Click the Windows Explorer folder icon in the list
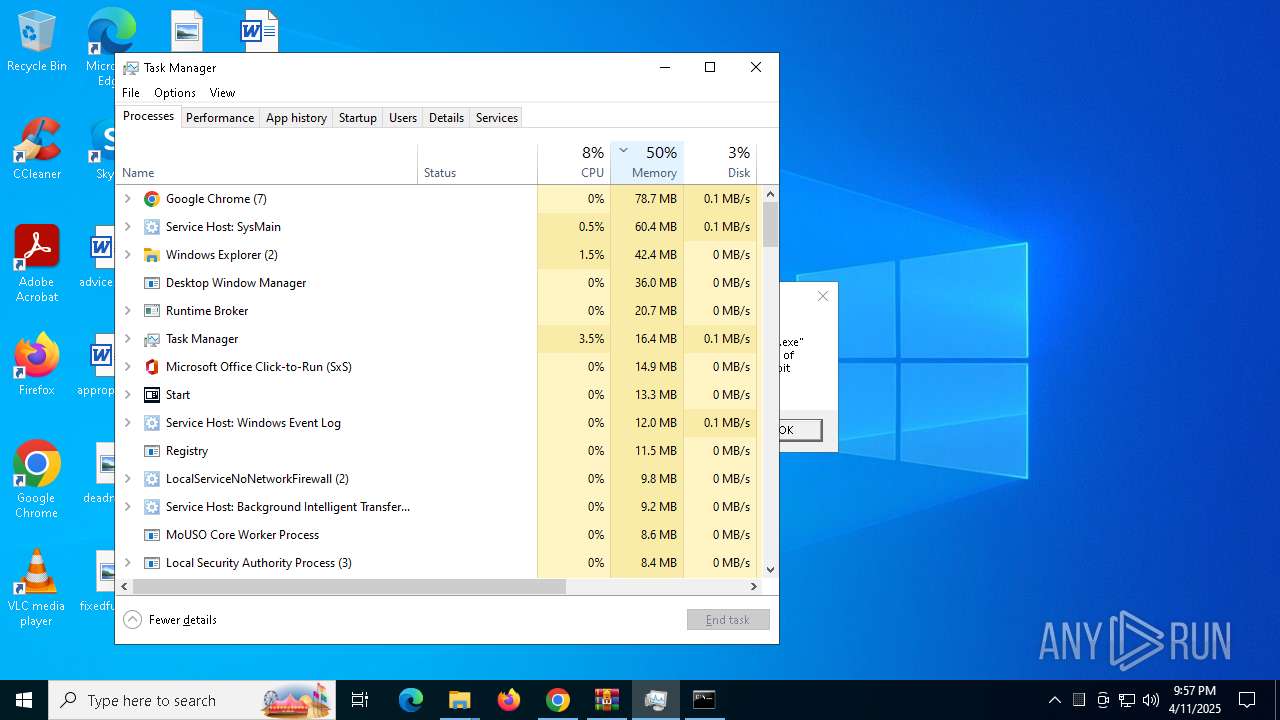Image resolution: width=1280 pixels, height=720 pixels. click(x=152, y=255)
